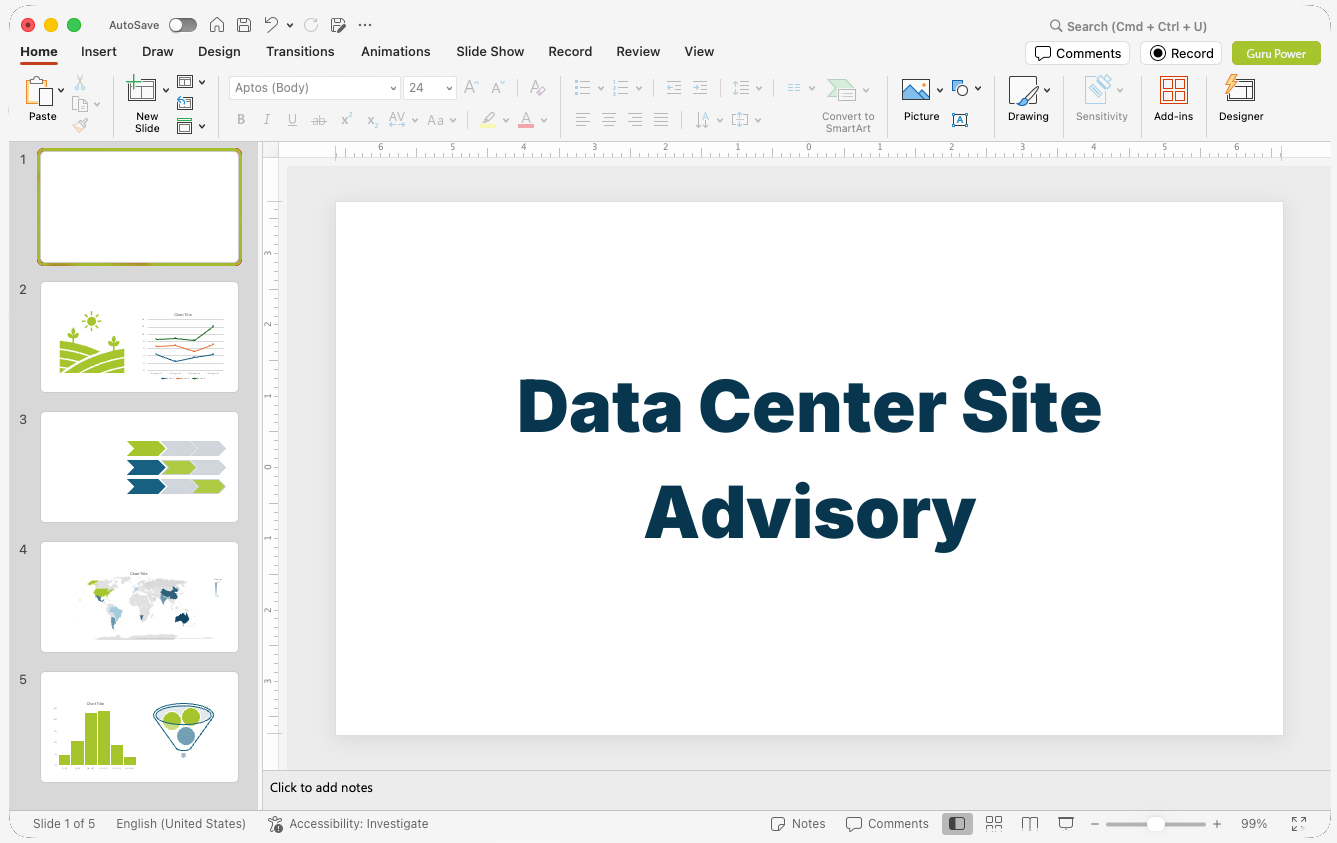Click Notes in the status bar
This screenshot has height=843, width=1337.
[798, 824]
